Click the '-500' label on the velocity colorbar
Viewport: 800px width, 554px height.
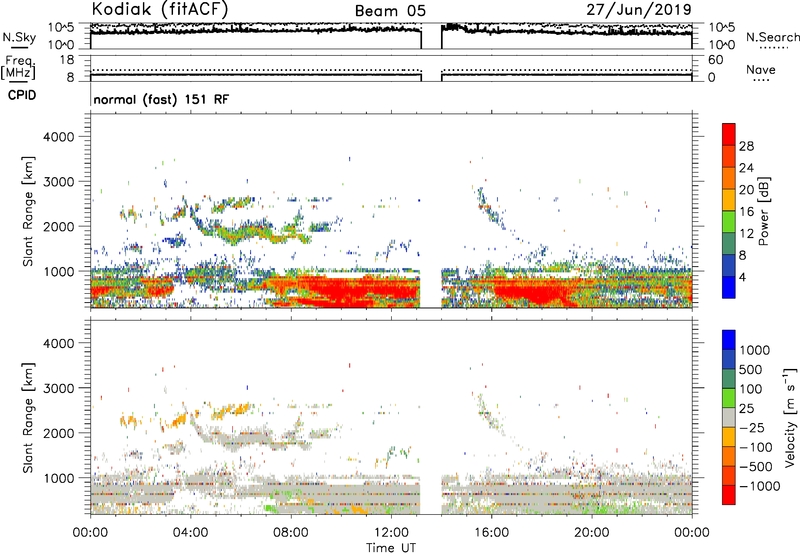point(755,467)
